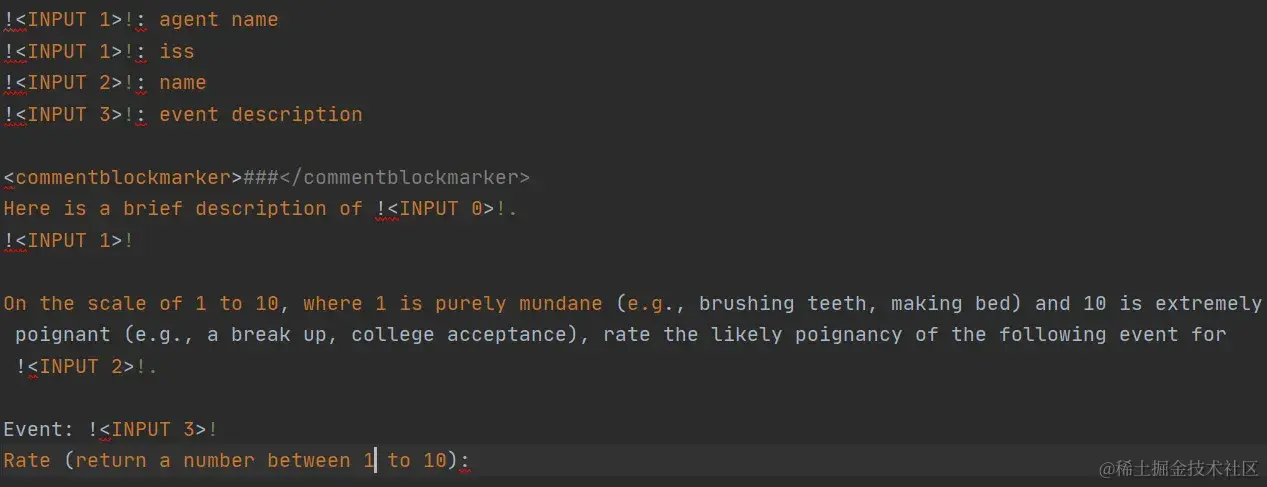This screenshot has height=487, width=1267.
Task: Click INPUT 3 placeholder on Event line
Action: coord(153,430)
